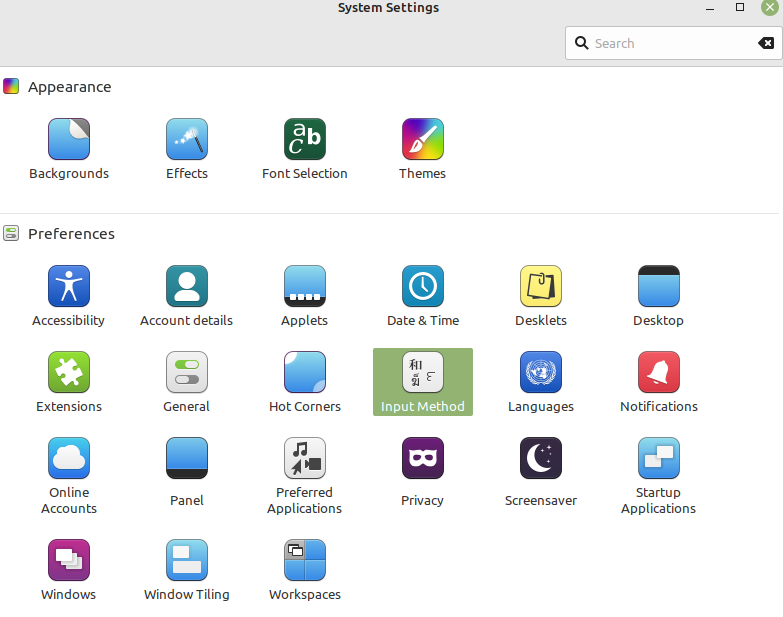Open the Screensaver settings

pos(541,459)
